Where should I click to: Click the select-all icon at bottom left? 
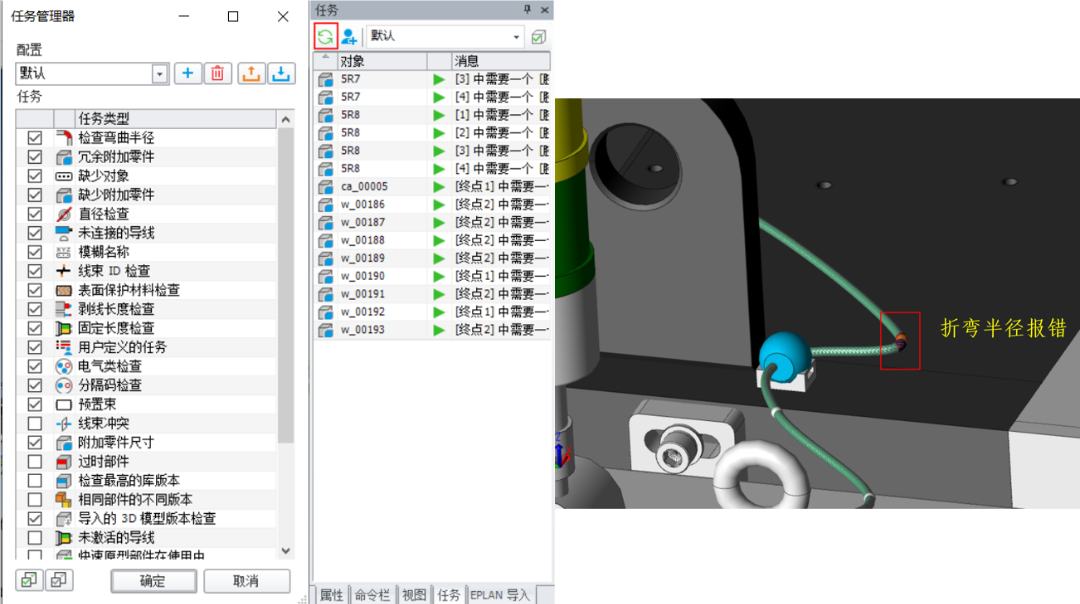(29, 580)
